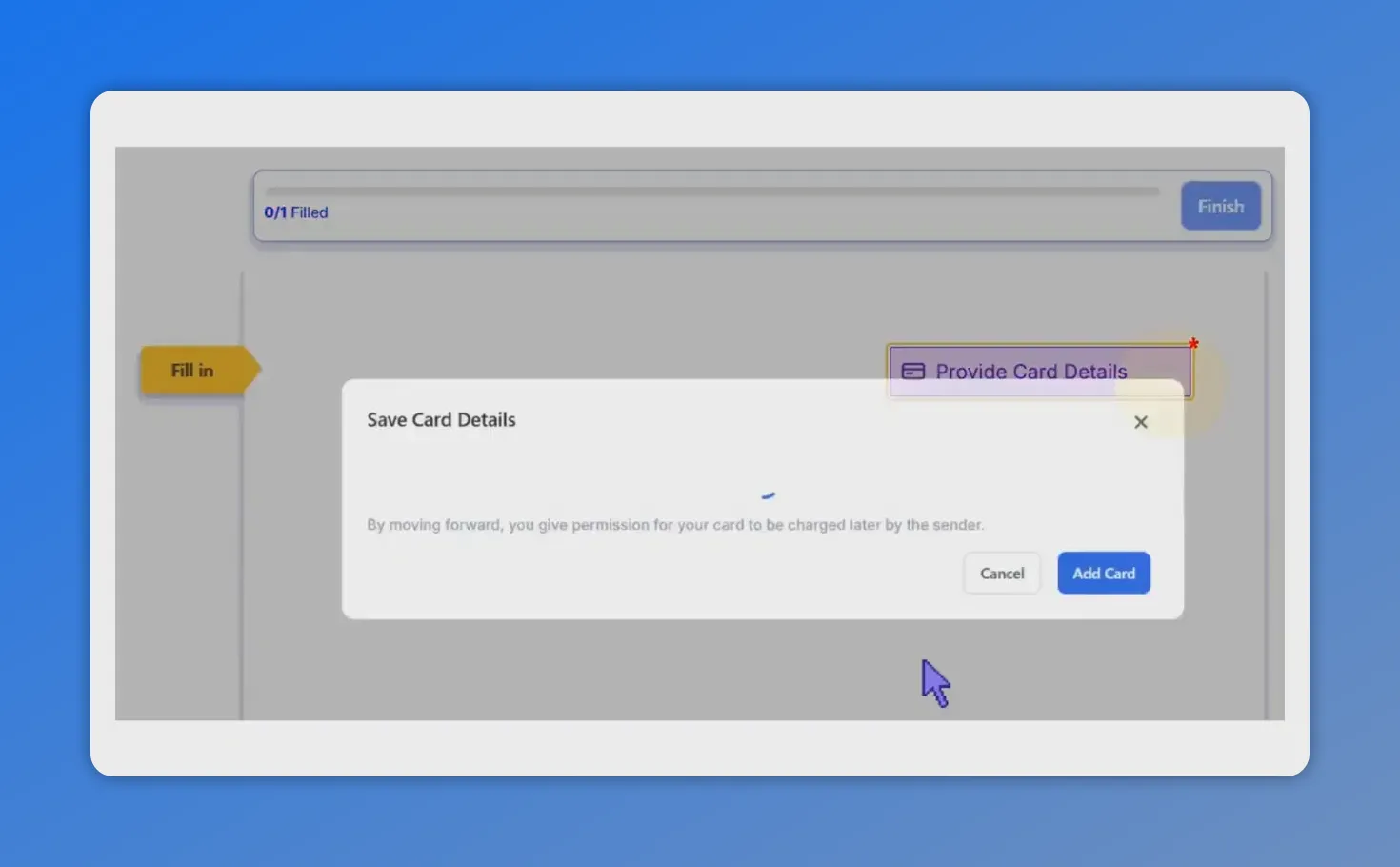Click the progress bar near the top
Screen dimensions: 1400x867
pyautogui.click(x=712, y=191)
